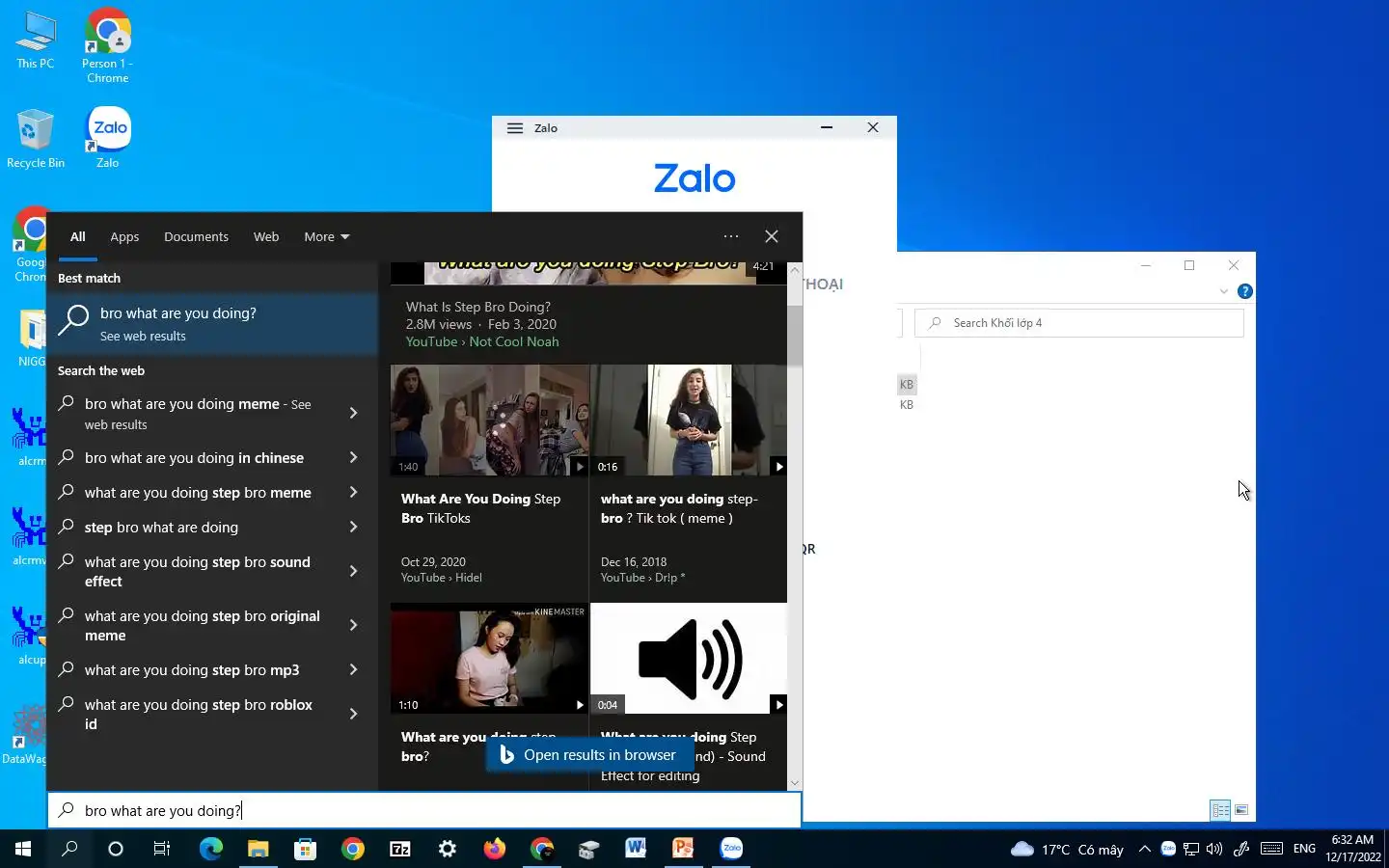Screen dimensions: 1389x868
Task: Expand the ribbon chevron in File Explorer
Action: (1224, 291)
